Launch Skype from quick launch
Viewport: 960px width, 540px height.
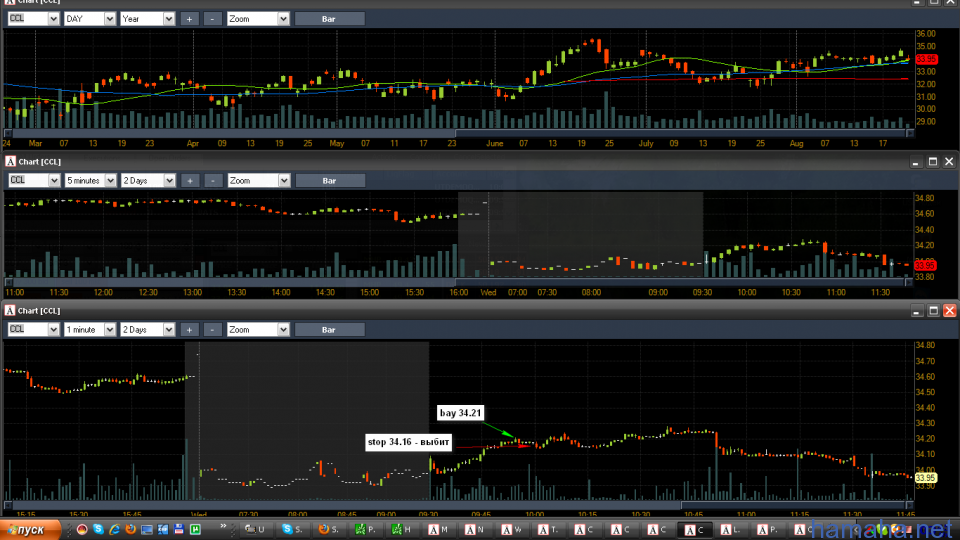pyautogui.click(x=98, y=529)
